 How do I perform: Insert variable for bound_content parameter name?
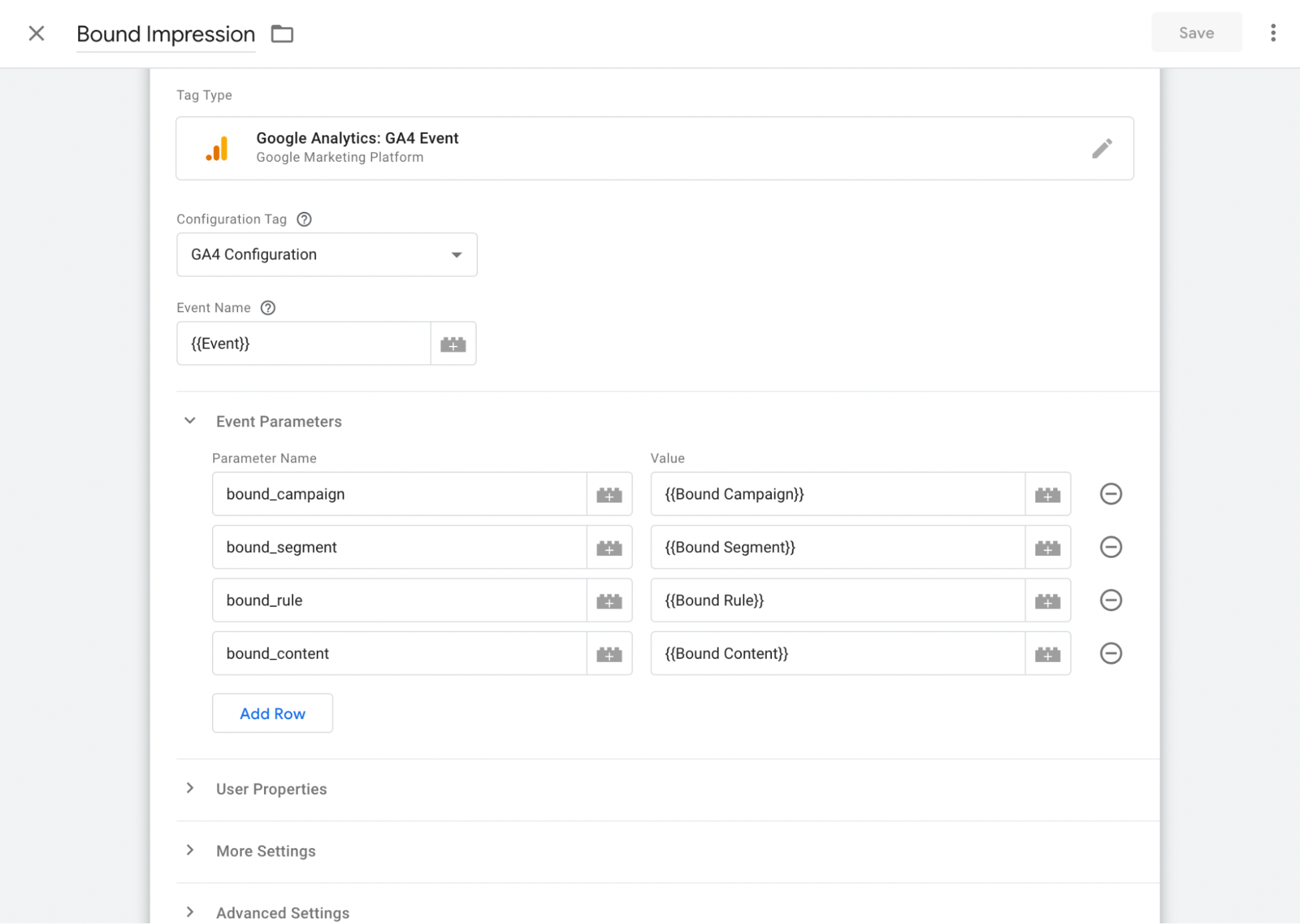tap(609, 654)
